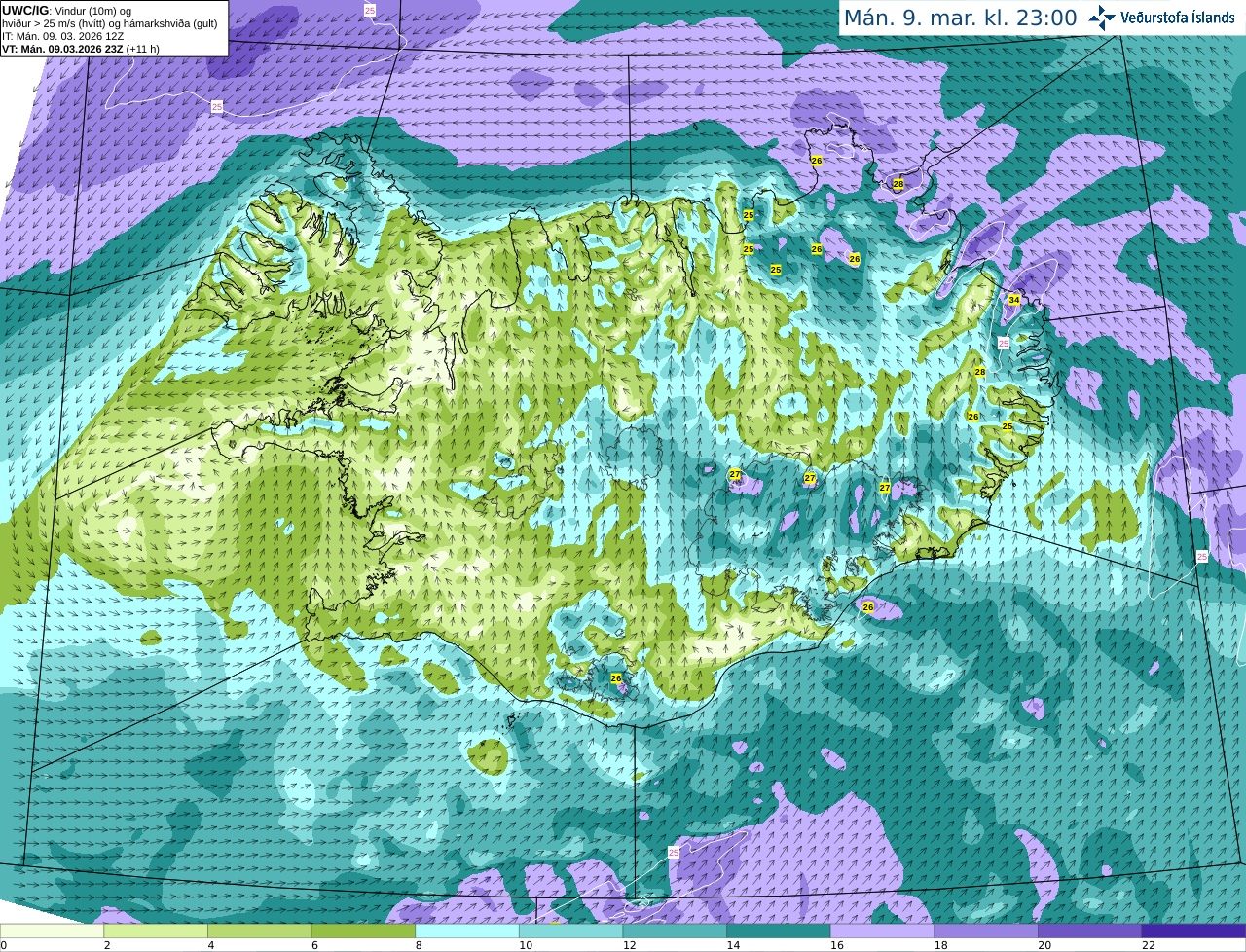This screenshot has width=1246, height=952.
Task: Pick the palest legend swatch below 2 m/s
Action: coord(52,932)
